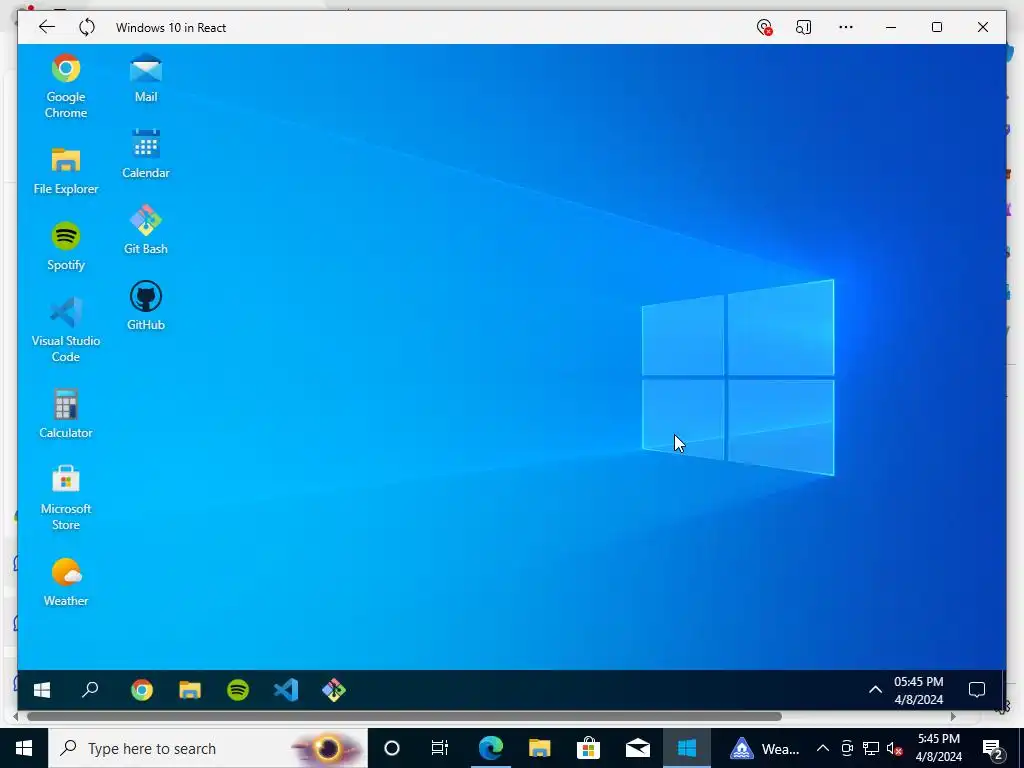Click Spotify in the React taskbar
1024x768 pixels.
(x=238, y=690)
